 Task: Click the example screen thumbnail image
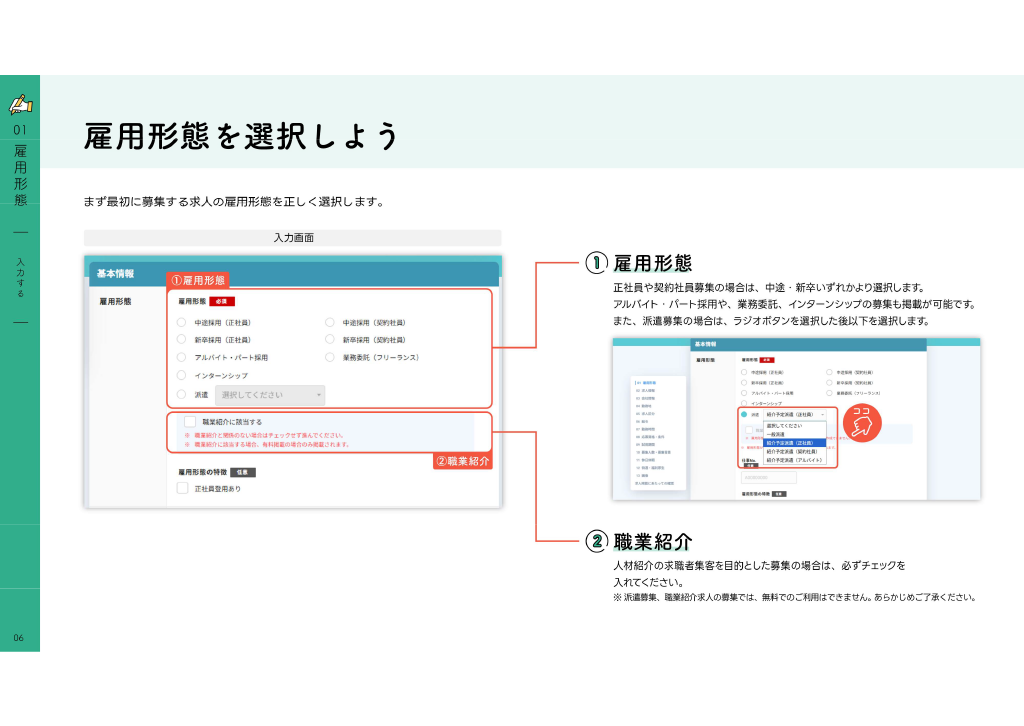[796, 419]
